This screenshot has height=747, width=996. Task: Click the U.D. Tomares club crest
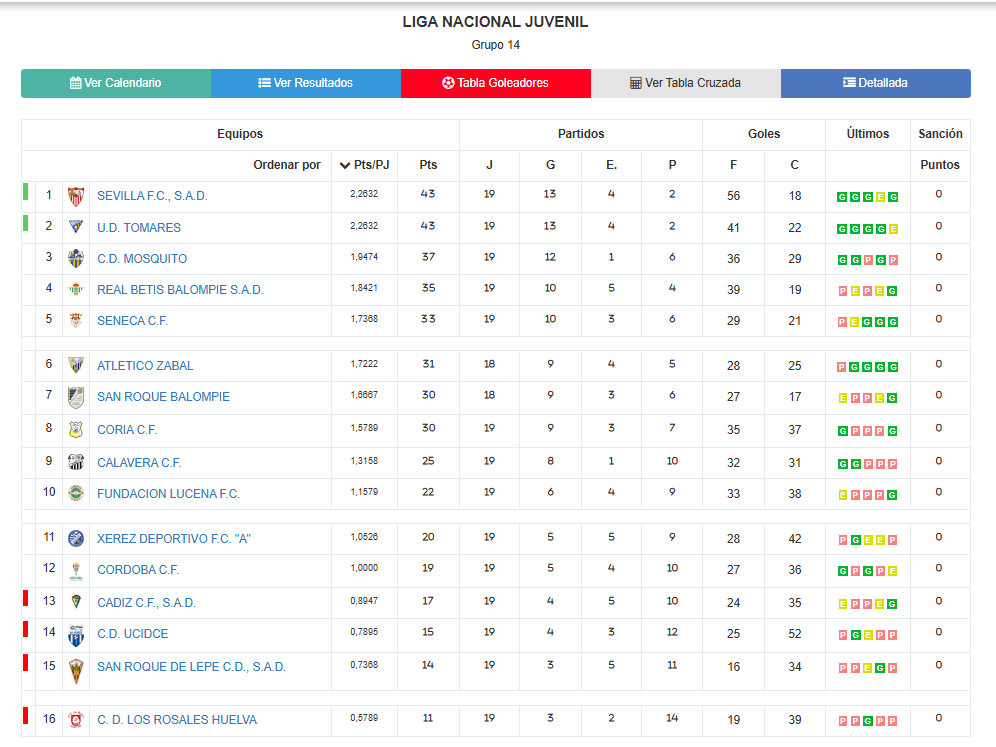(76, 227)
